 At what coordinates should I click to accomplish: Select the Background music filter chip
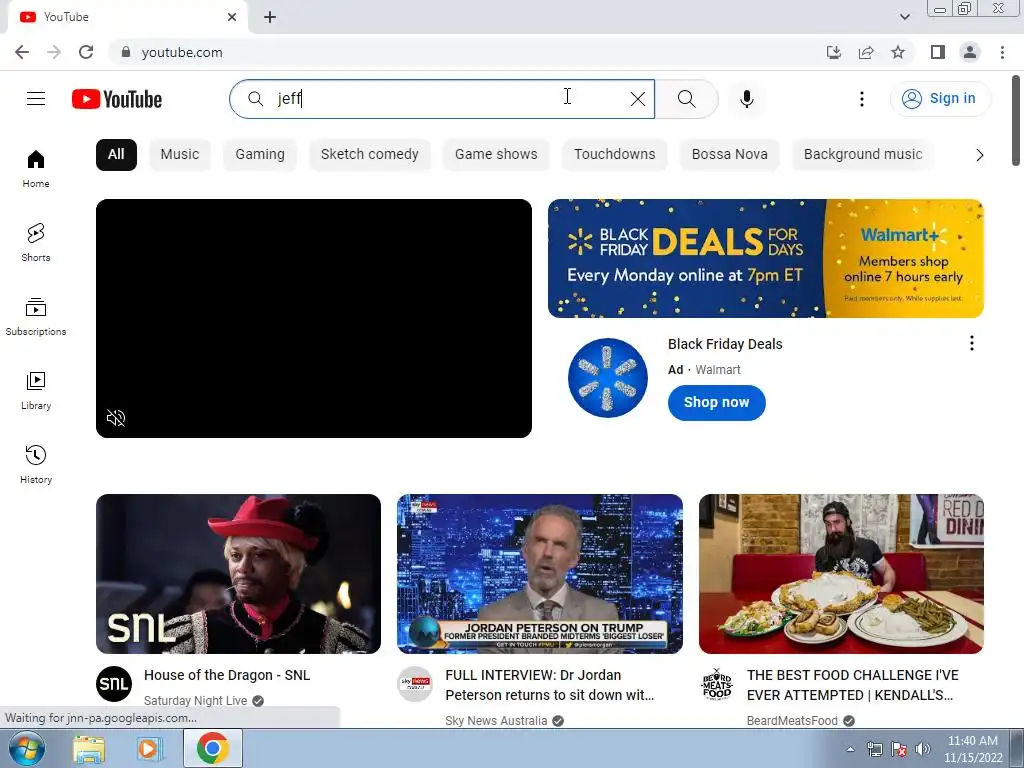coord(863,155)
